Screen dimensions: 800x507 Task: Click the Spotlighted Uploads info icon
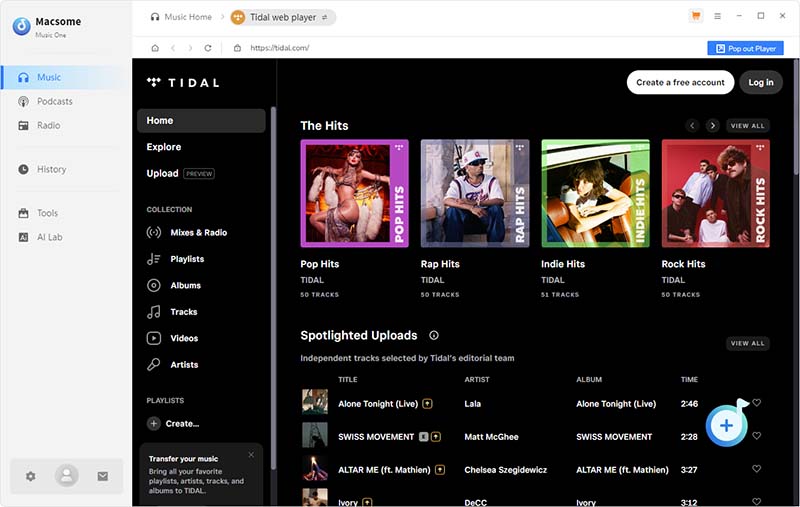click(x=434, y=335)
